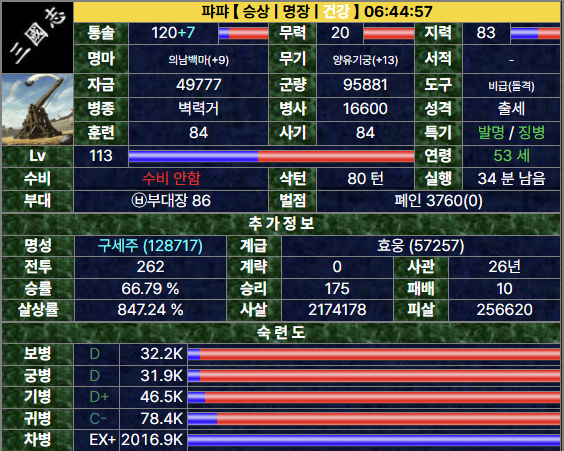Click the 비급(돌격) tool item
Screen dimensions: 564x451
[511, 86]
